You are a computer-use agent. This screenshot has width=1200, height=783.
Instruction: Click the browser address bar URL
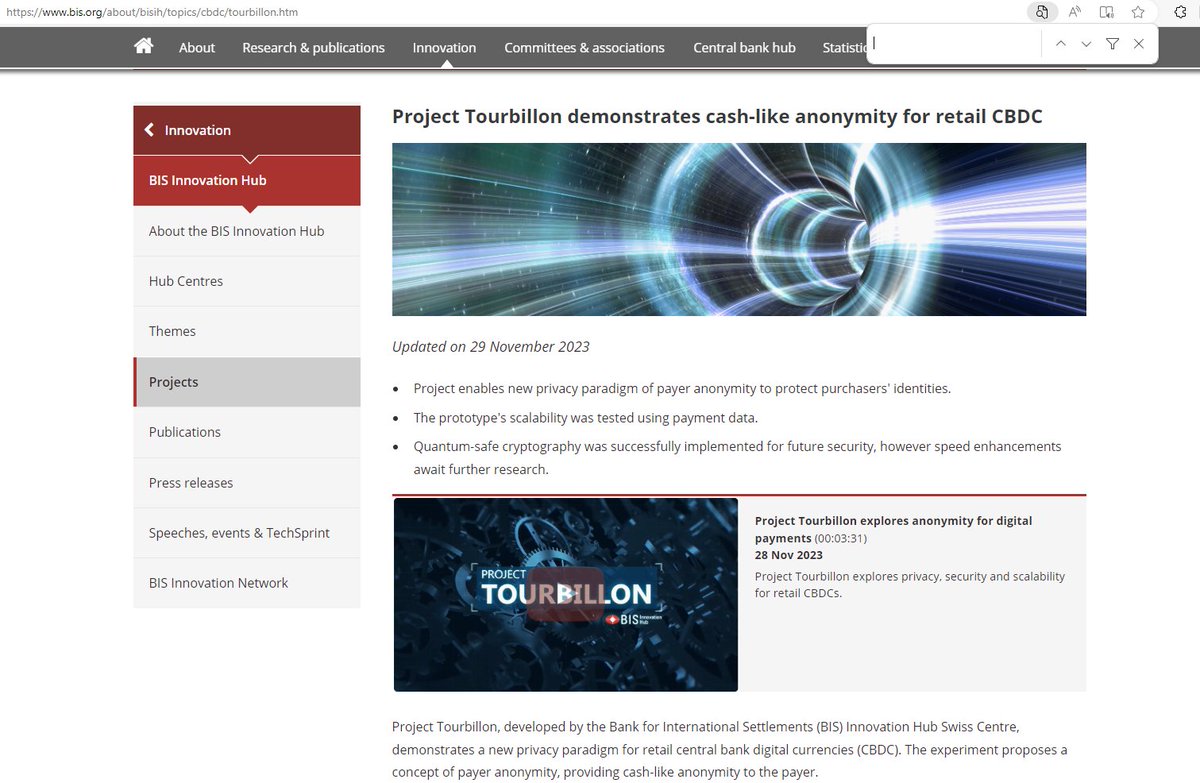(x=152, y=12)
